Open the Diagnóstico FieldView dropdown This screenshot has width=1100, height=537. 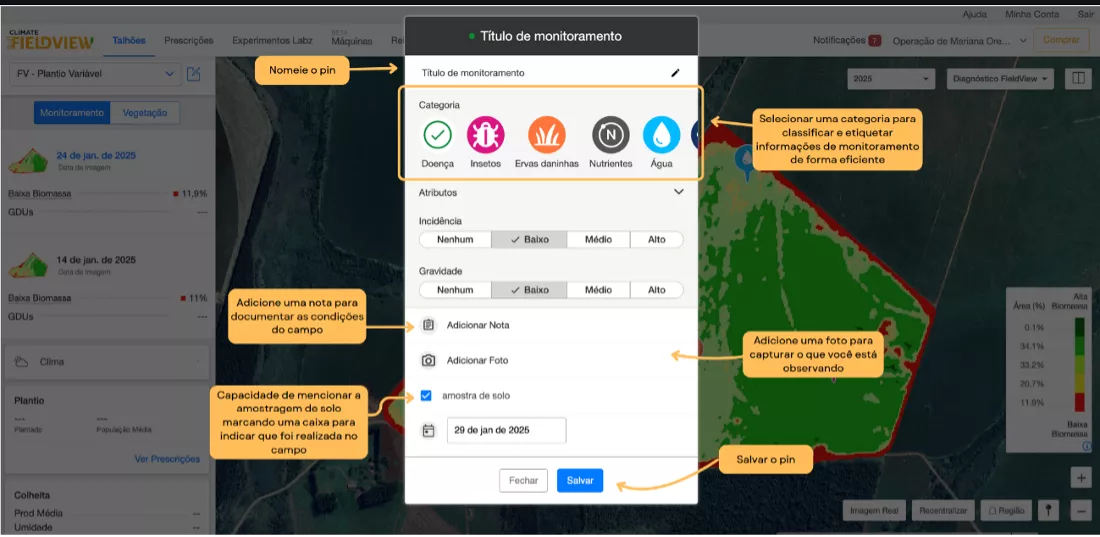[x=1002, y=78]
